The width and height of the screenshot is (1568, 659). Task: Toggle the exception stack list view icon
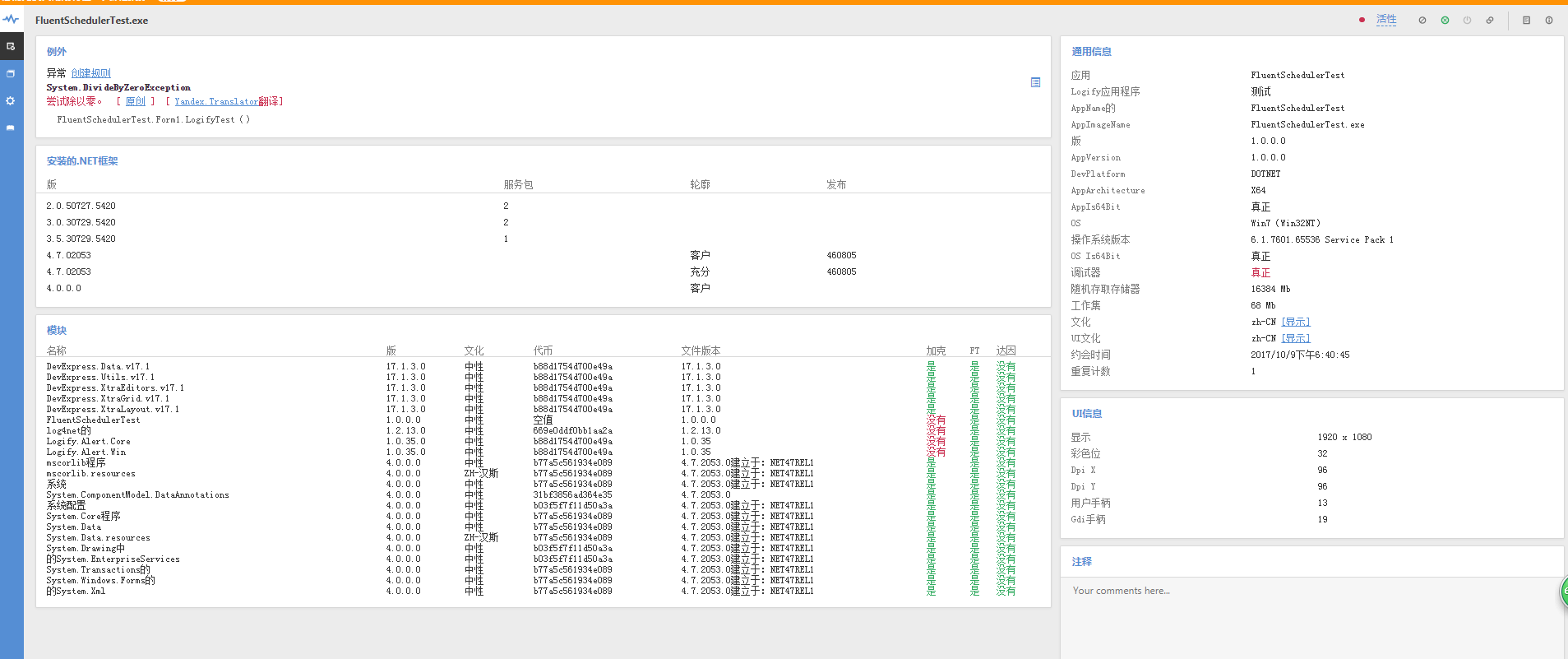click(1035, 82)
